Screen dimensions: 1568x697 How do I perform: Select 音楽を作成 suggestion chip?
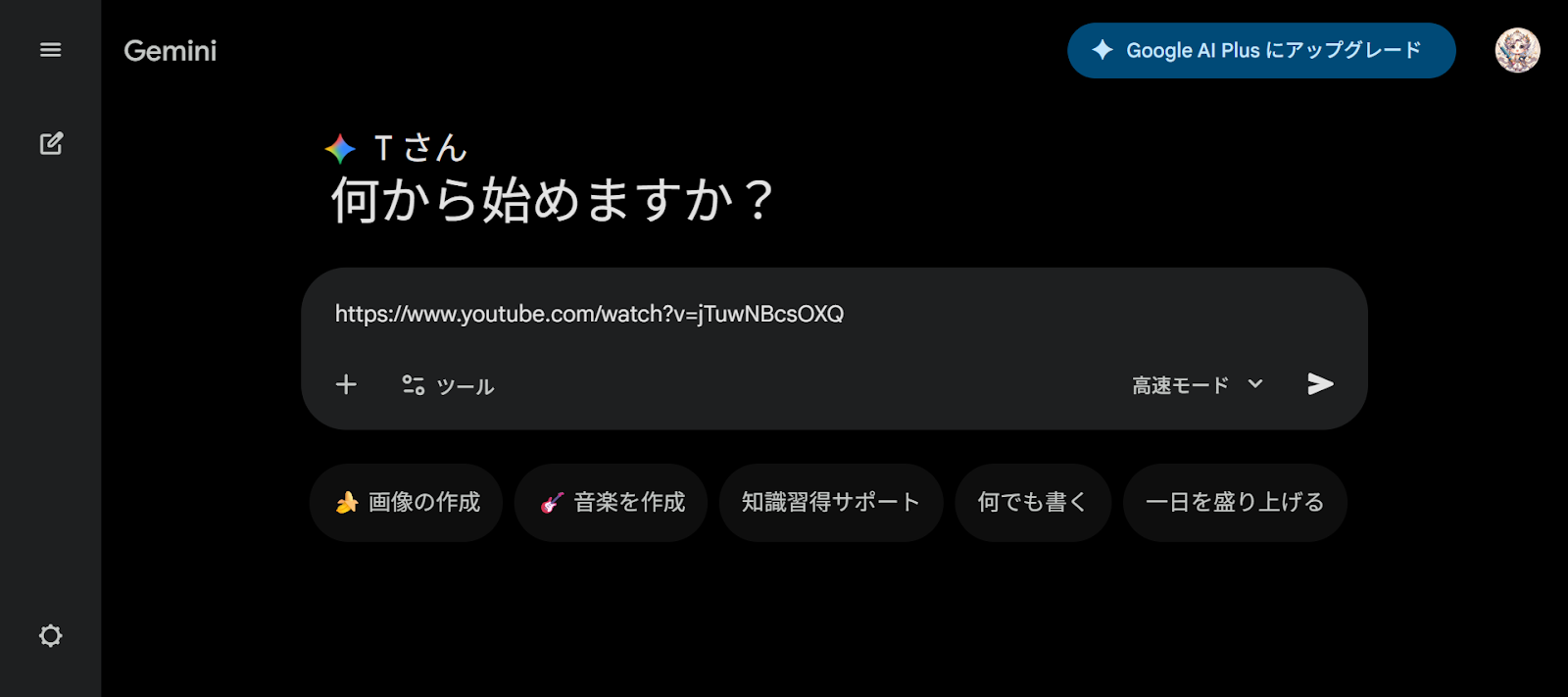[x=612, y=503]
